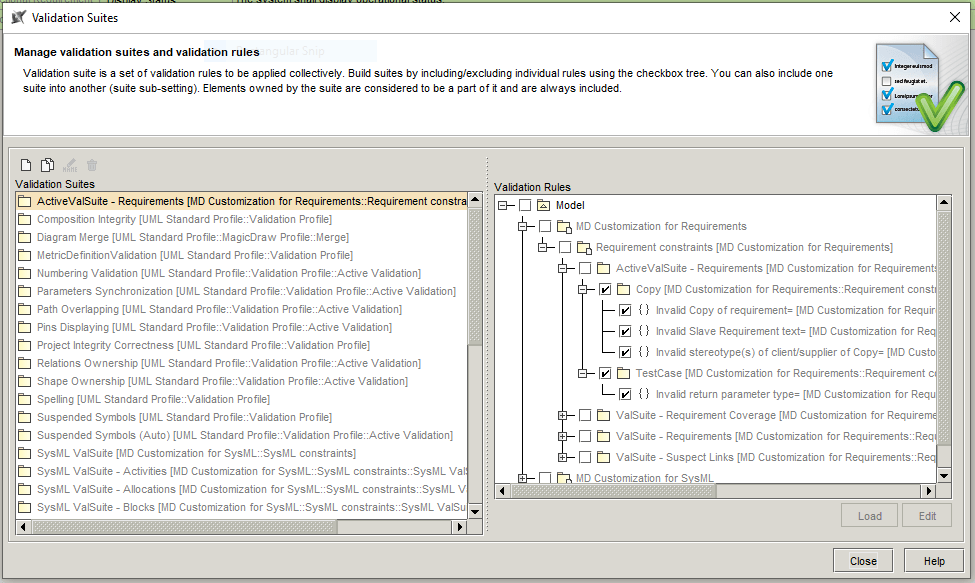975x583 pixels.
Task: Click the Help button
Action: coord(934,561)
